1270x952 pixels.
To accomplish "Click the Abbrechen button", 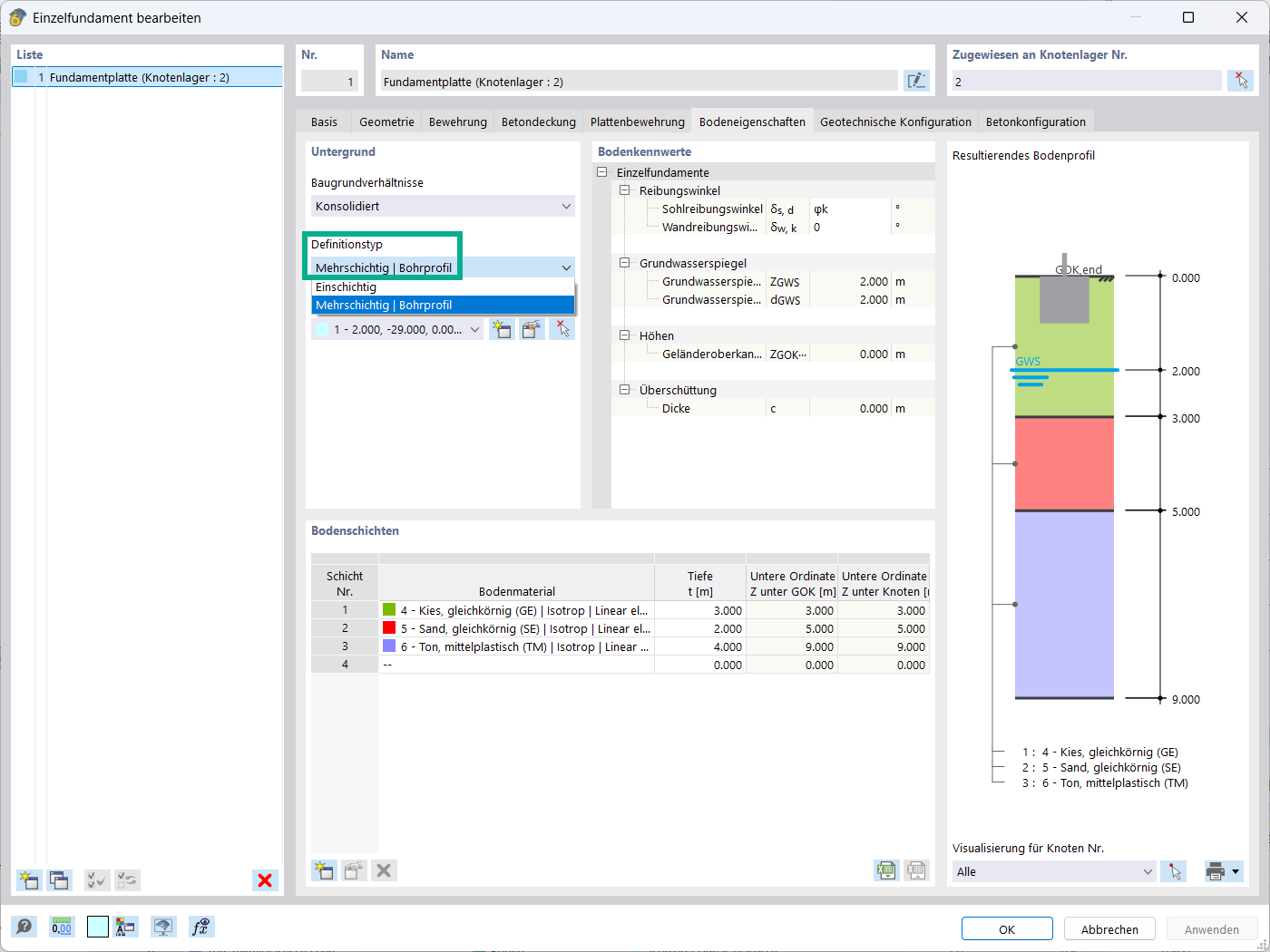I will point(1109,929).
